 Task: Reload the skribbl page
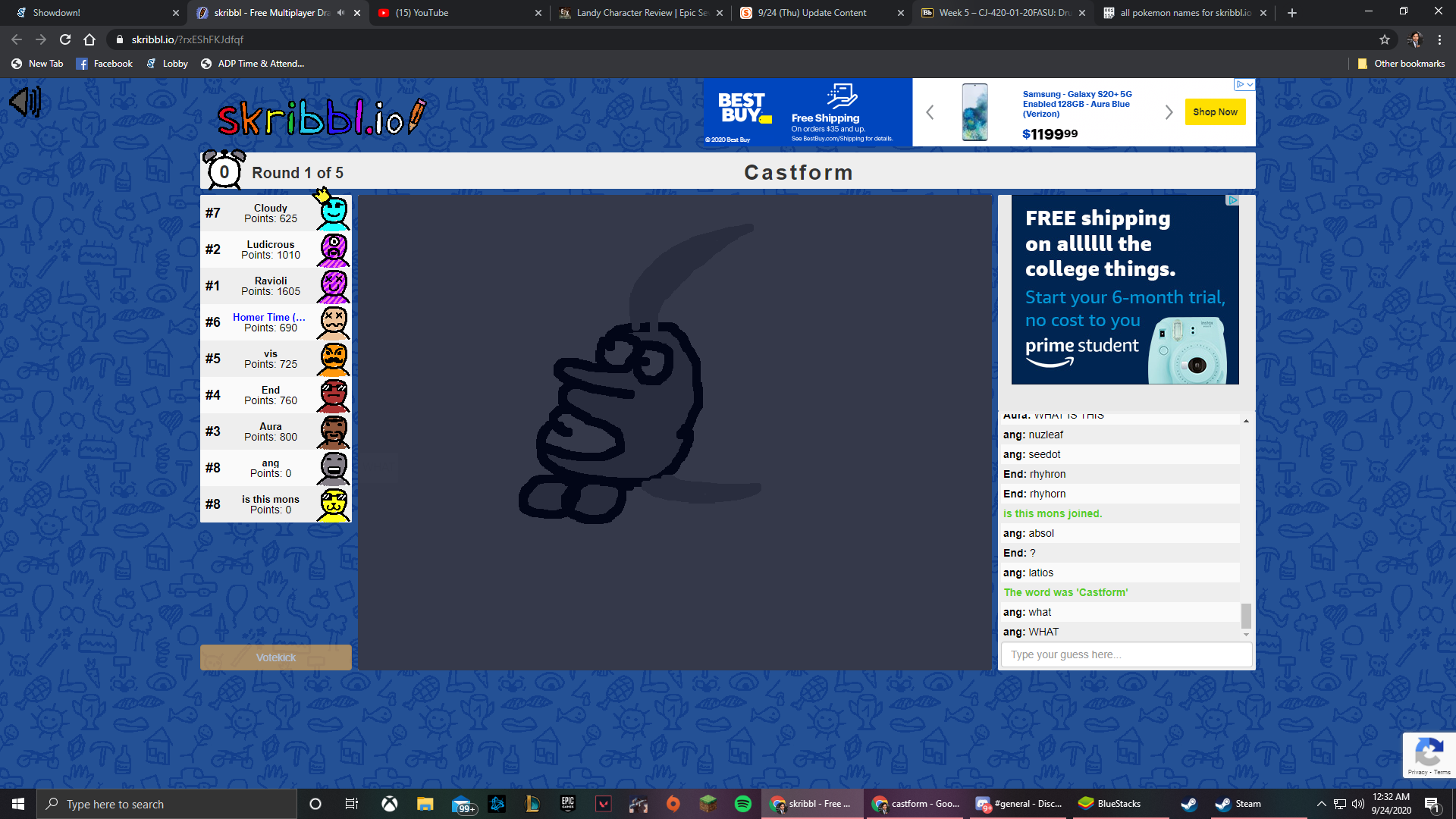(x=65, y=39)
